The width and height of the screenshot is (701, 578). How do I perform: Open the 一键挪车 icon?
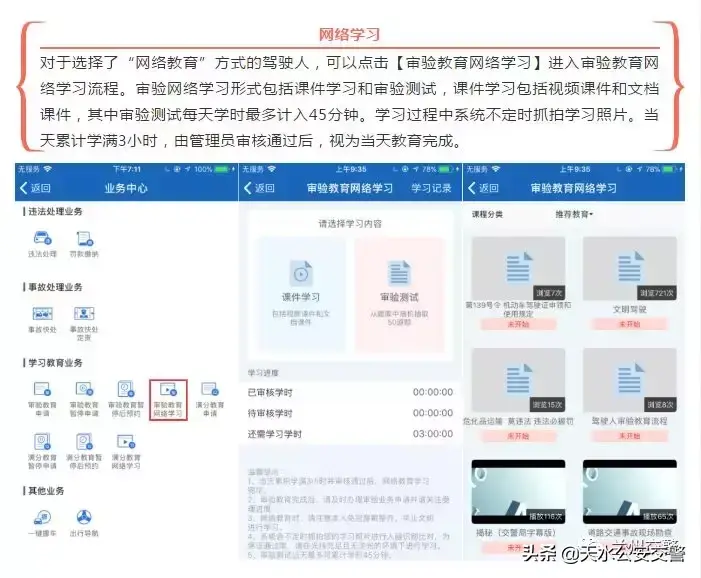(x=42, y=518)
